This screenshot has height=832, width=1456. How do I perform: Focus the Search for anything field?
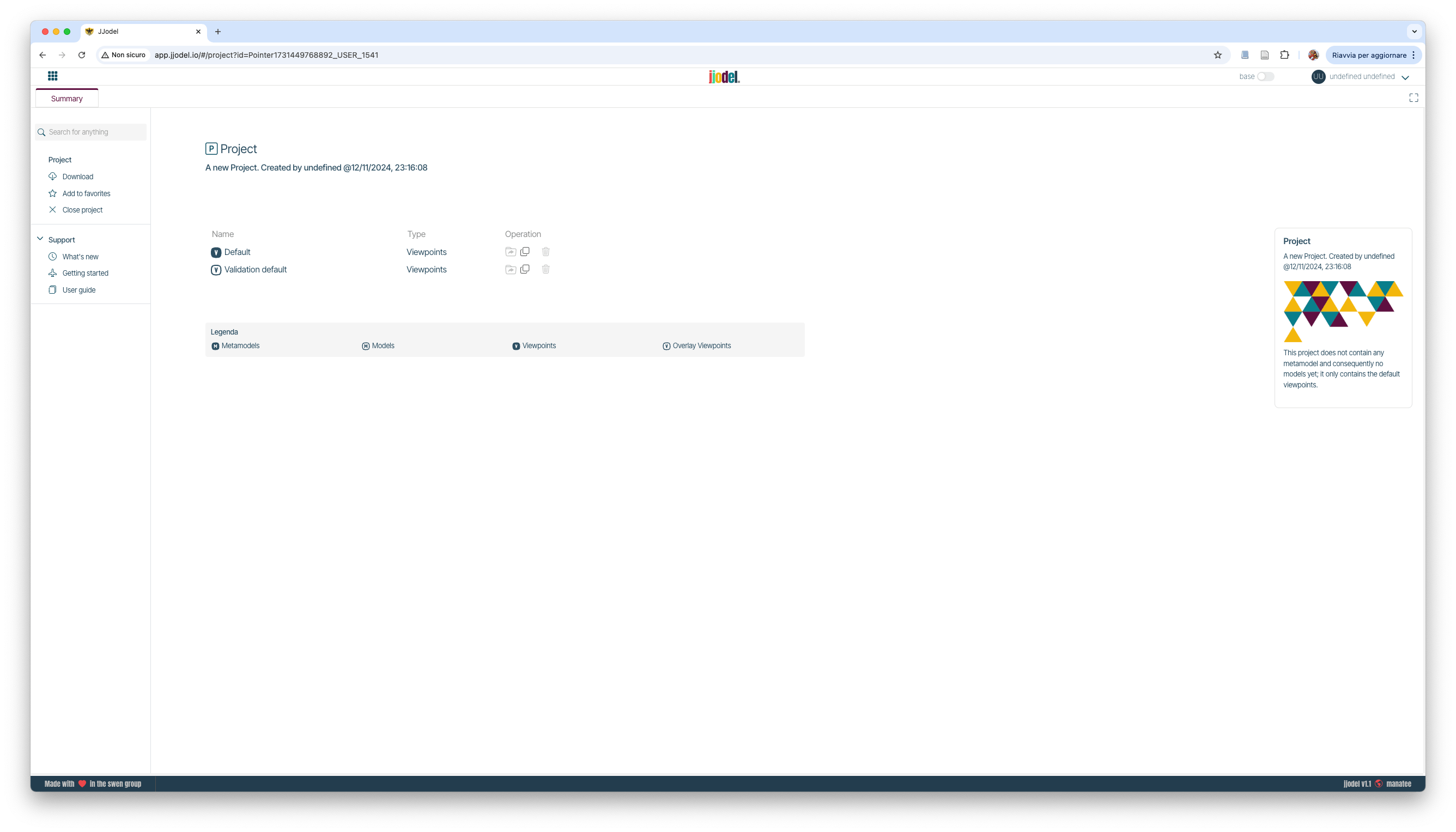(91, 132)
